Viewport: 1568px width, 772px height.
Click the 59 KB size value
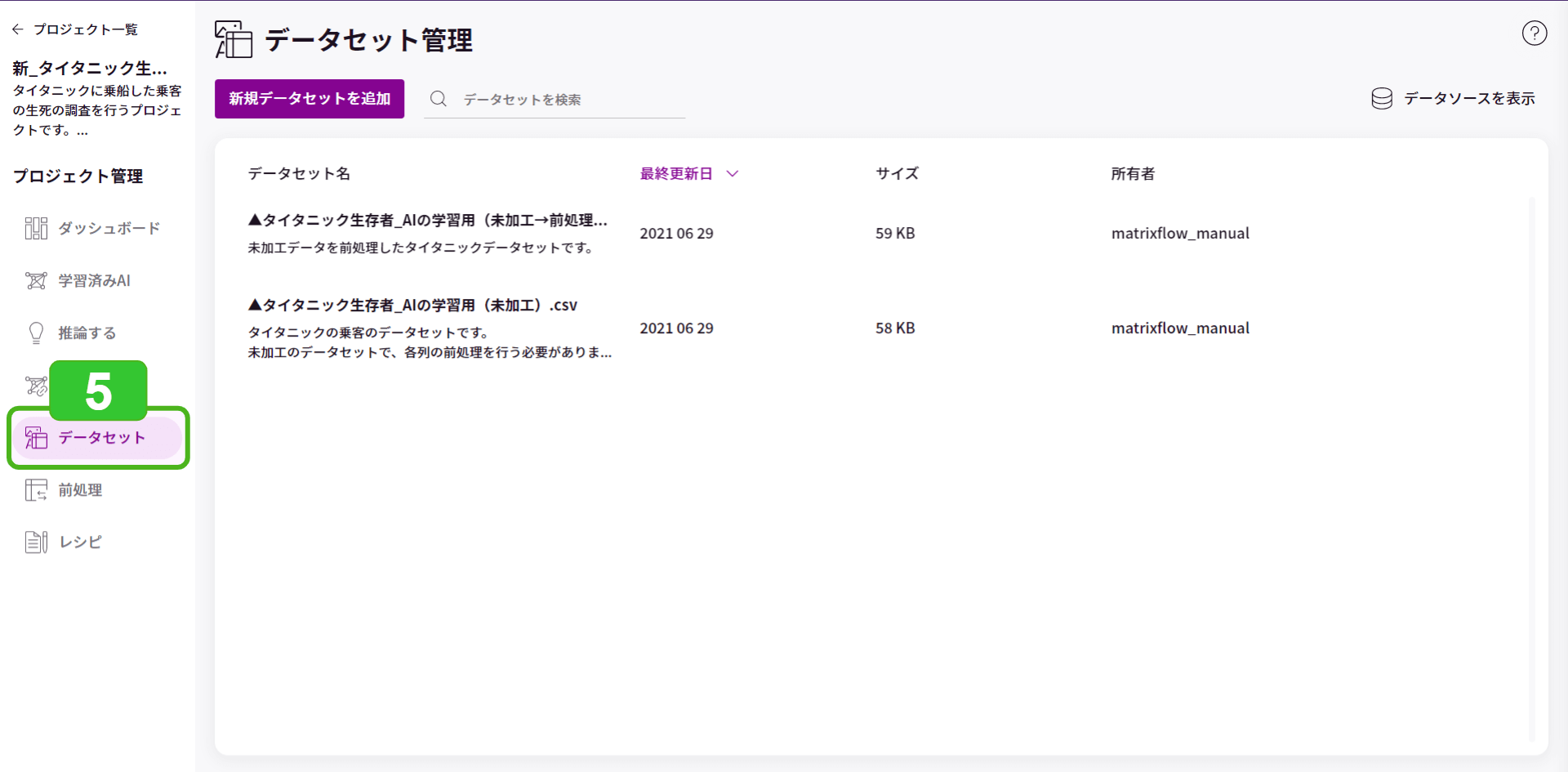(895, 233)
